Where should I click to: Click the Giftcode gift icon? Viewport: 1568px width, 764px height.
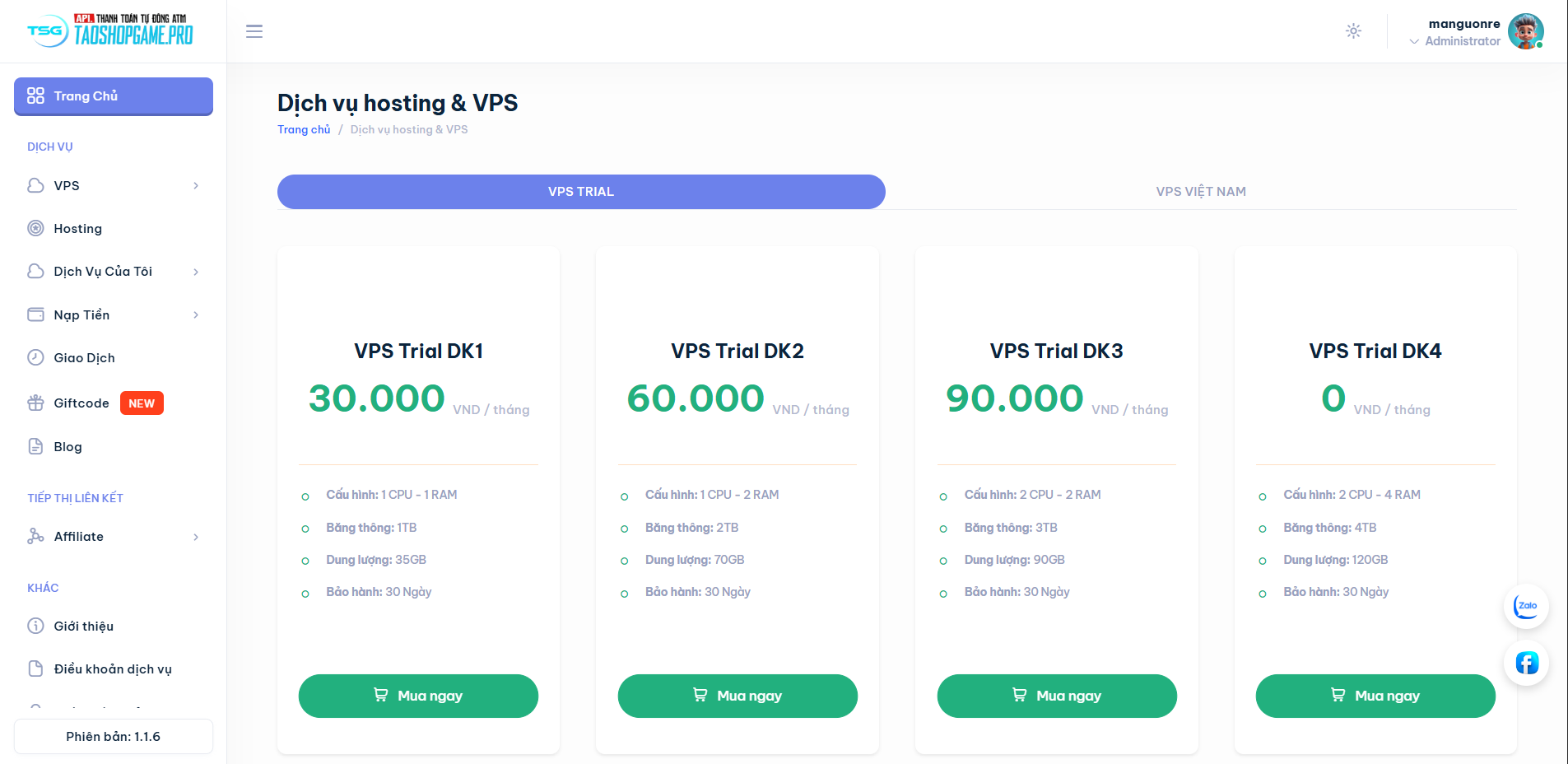pos(35,403)
